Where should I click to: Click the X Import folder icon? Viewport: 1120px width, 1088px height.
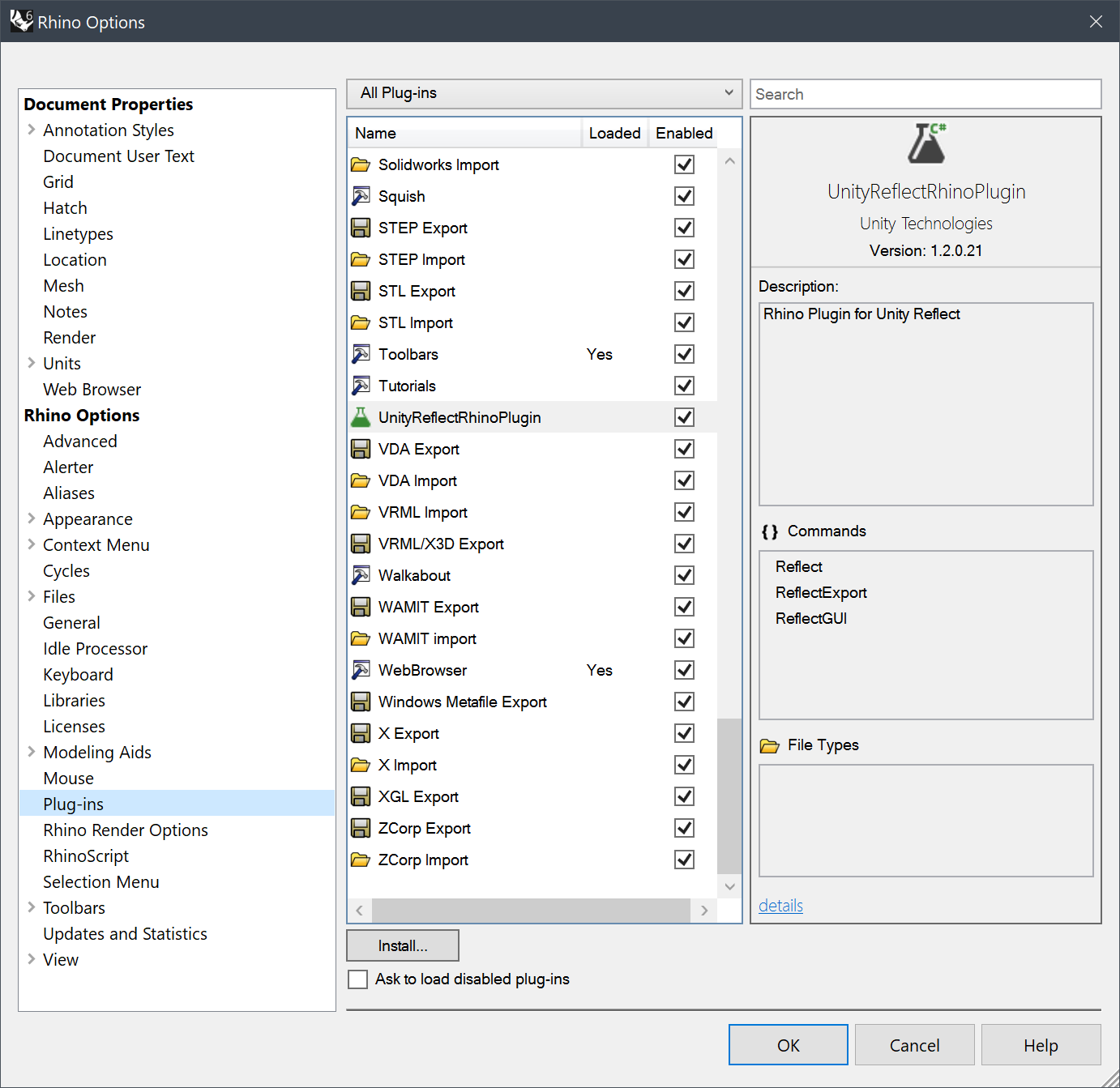pos(361,765)
